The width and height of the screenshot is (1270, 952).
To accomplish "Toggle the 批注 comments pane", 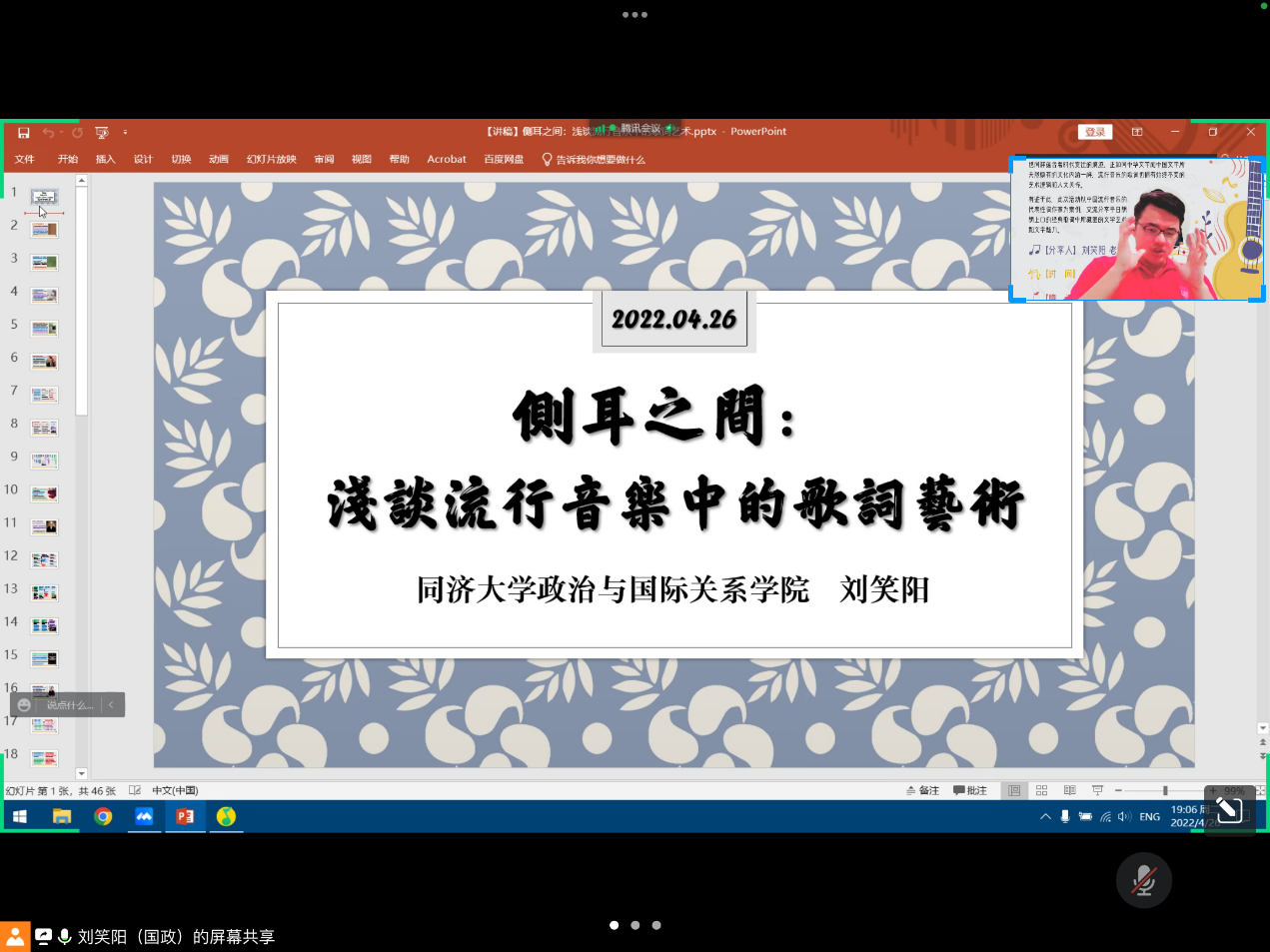I will coord(969,790).
